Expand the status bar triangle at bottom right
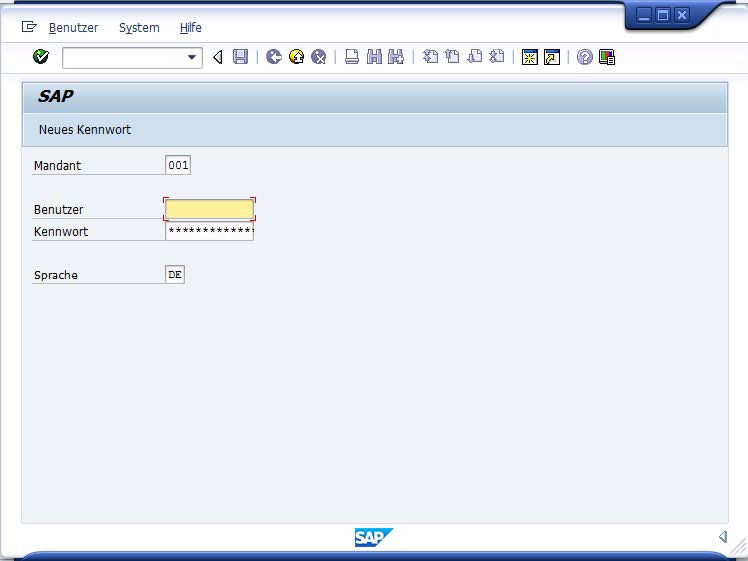Viewport: 748px width, 561px height. pos(723,537)
